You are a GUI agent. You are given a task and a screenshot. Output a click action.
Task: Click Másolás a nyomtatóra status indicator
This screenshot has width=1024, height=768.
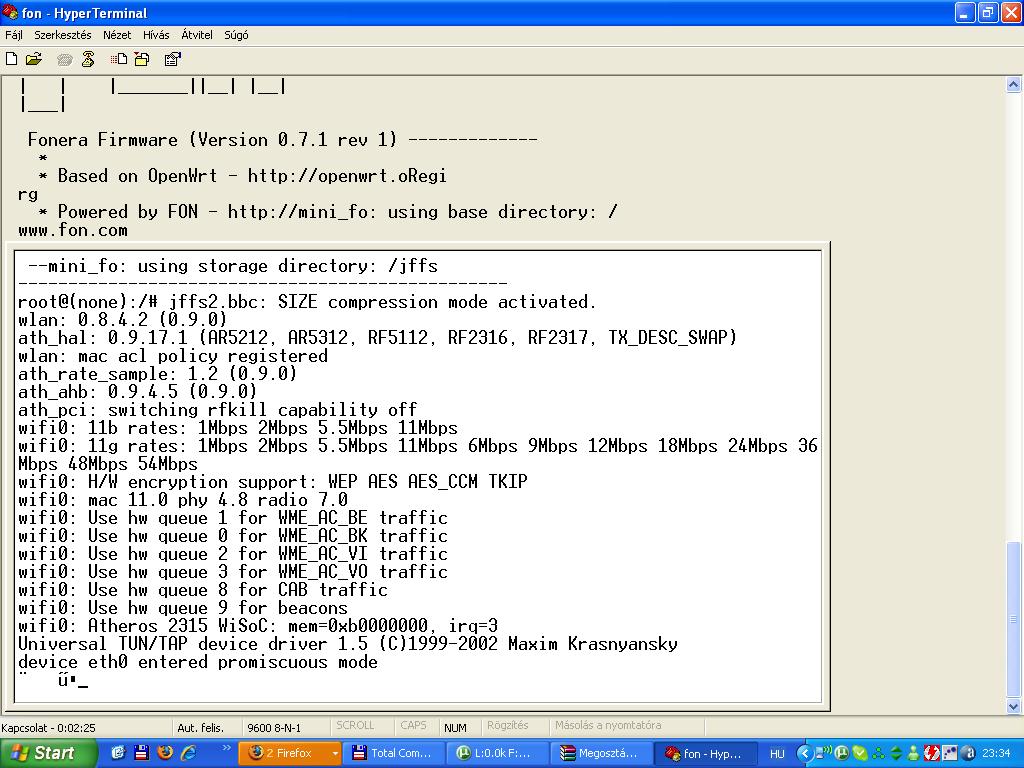[608, 726]
